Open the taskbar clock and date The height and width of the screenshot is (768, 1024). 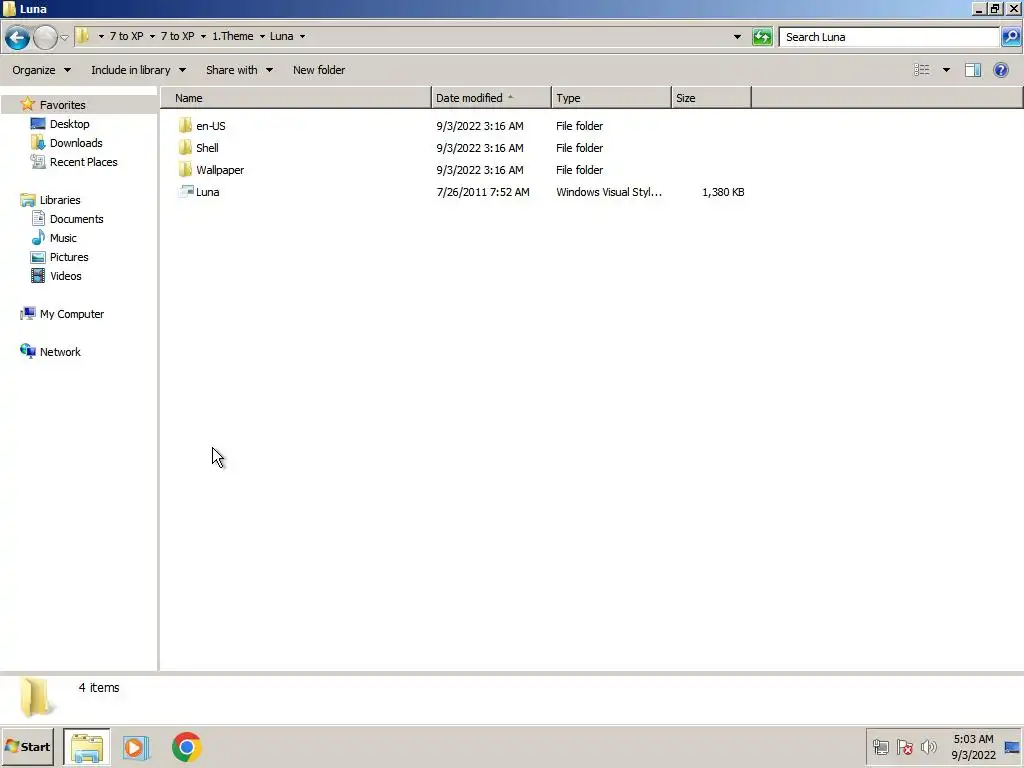(x=973, y=747)
